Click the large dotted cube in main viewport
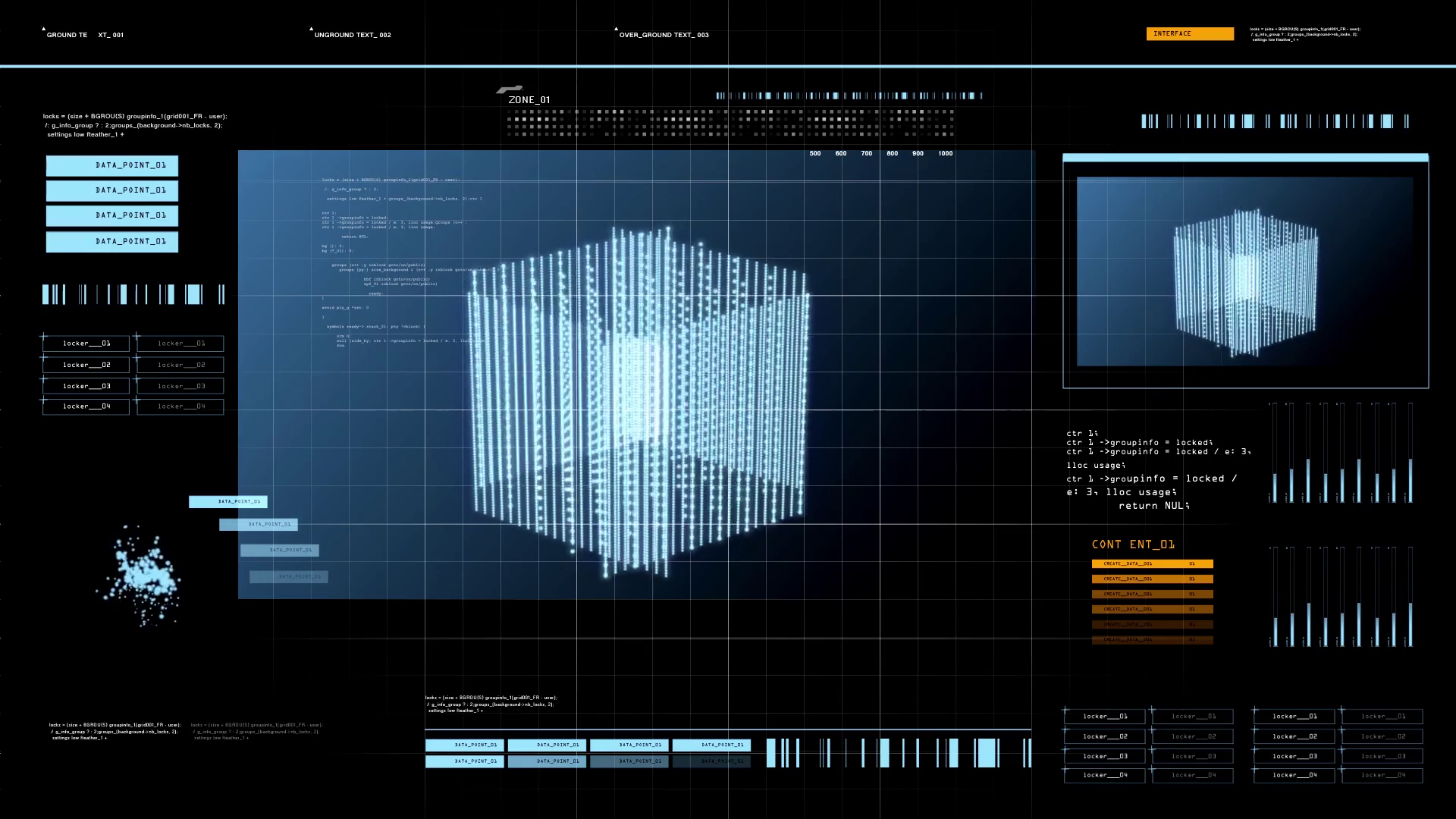Viewport: 1456px width, 819px height. pos(637,398)
